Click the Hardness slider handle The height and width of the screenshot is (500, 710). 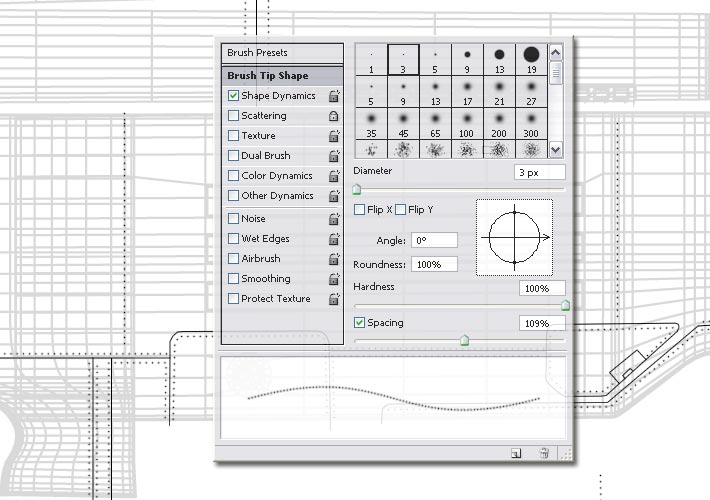[x=565, y=305]
